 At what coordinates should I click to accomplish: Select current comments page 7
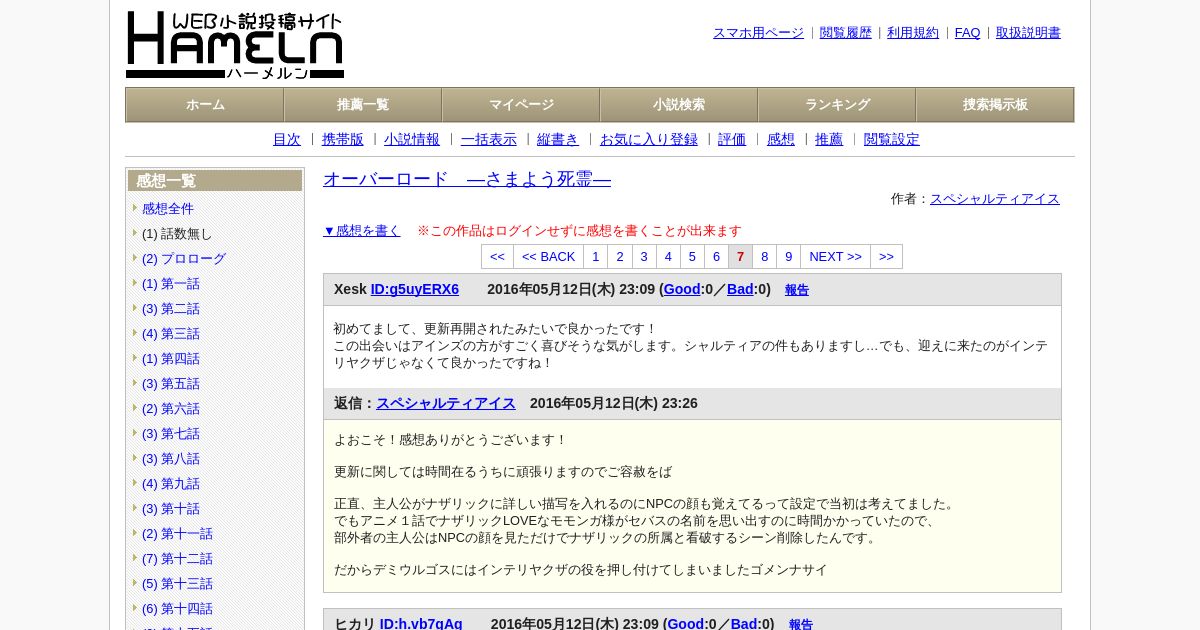(x=740, y=257)
